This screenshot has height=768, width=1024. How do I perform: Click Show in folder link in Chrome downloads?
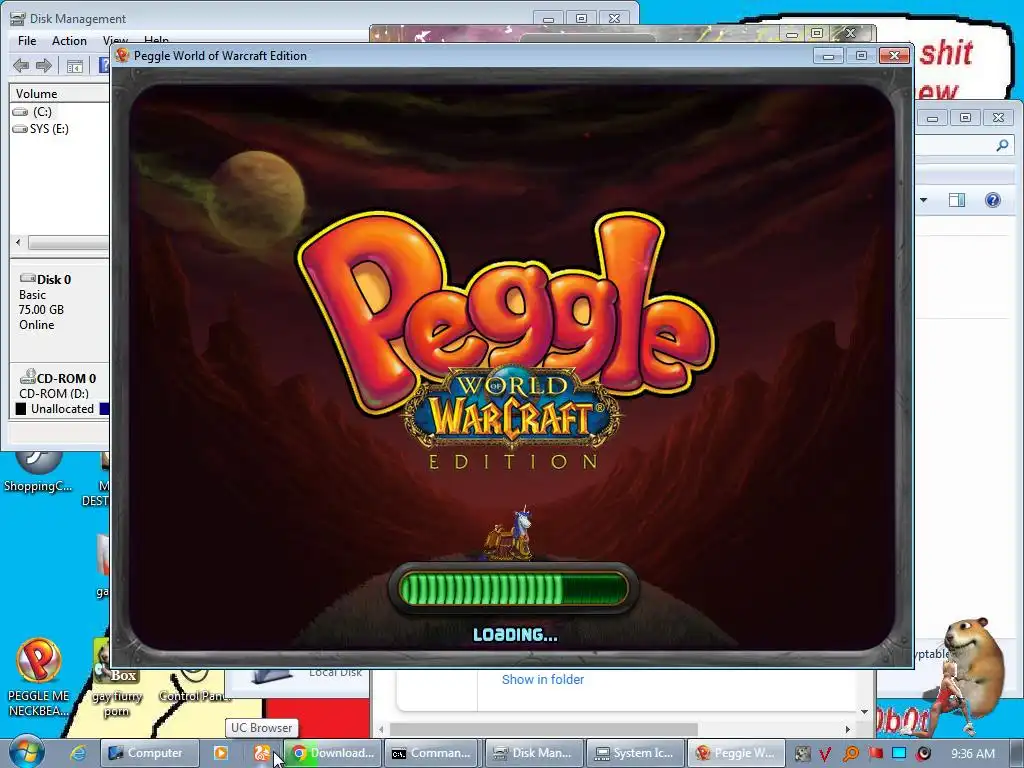pos(543,679)
